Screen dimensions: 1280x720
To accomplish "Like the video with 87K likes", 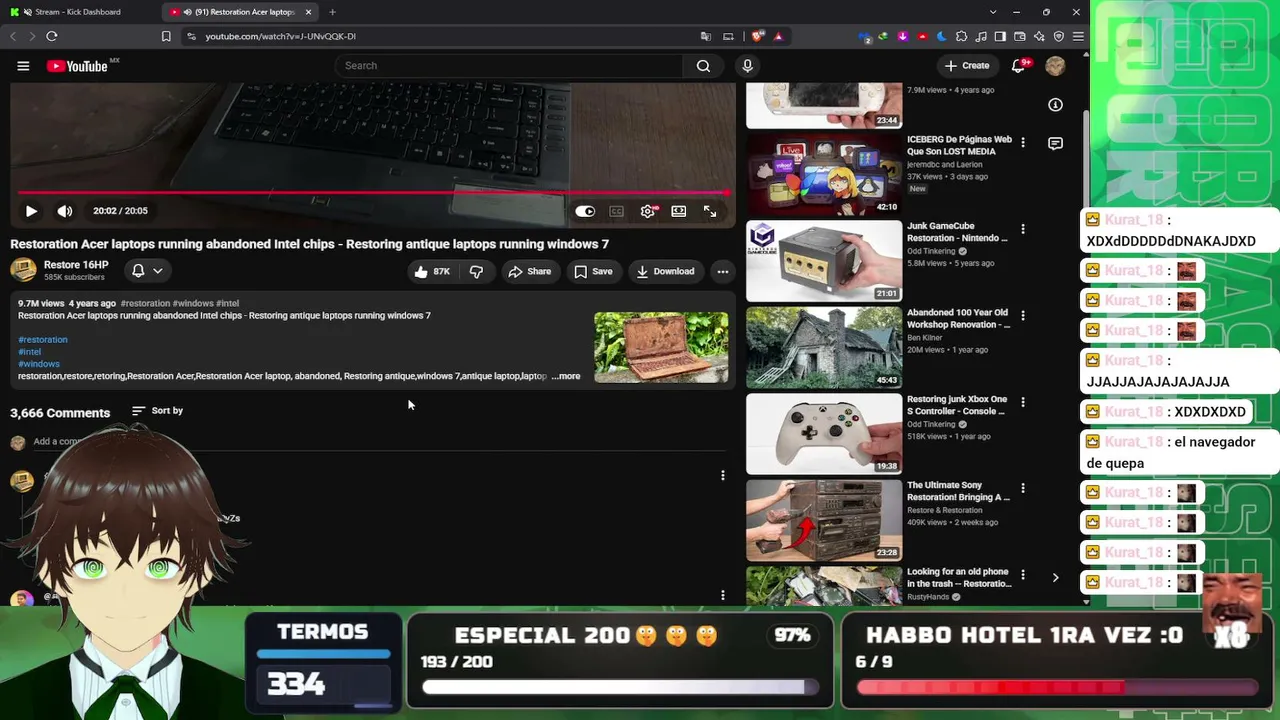I will click(432, 271).
